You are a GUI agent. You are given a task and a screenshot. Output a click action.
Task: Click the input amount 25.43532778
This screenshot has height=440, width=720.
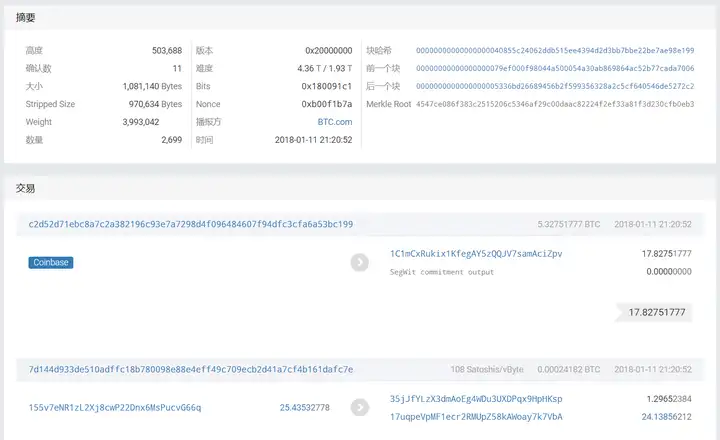(304, 407)
